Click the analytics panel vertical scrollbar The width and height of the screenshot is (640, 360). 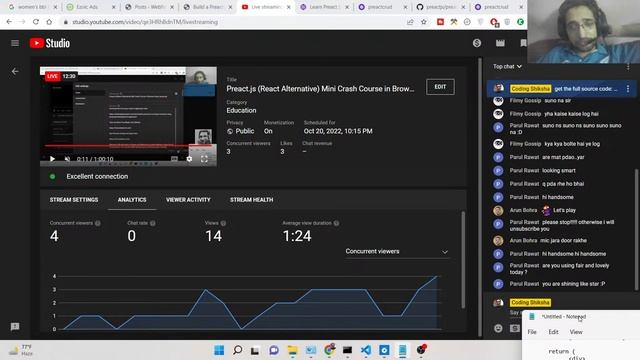click(463, 260)
